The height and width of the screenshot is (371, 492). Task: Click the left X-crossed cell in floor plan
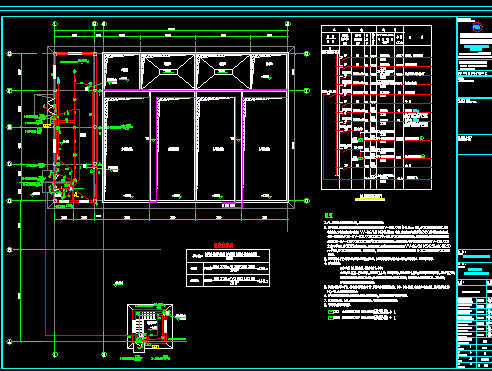(168, 72)
